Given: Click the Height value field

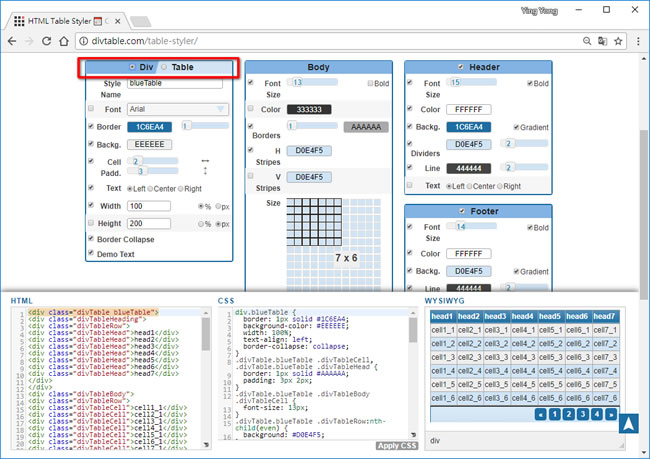Looking at the screenshot, I should pos(149,223).
